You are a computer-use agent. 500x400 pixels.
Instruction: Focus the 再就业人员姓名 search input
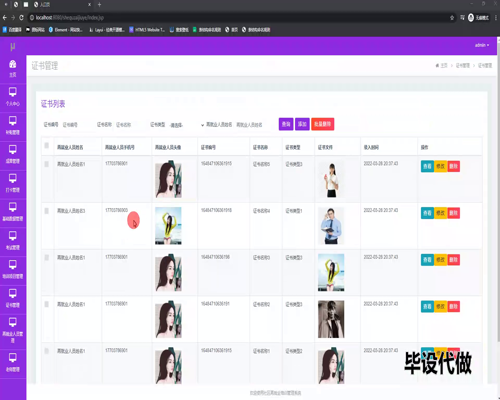pyautogui.click(x=254, y=125)
